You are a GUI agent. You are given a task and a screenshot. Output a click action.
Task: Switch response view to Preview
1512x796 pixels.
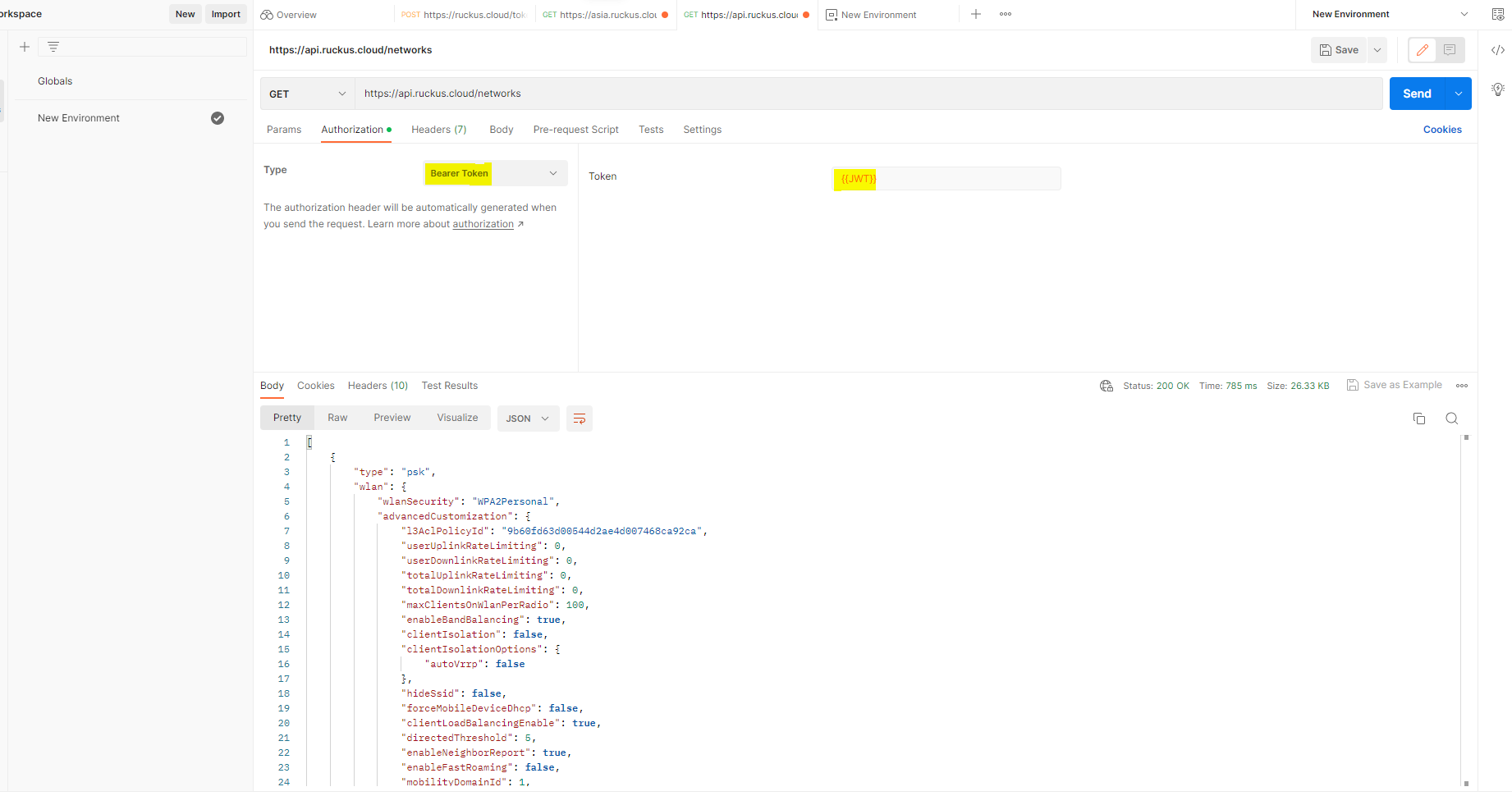[x=392, y=418]
